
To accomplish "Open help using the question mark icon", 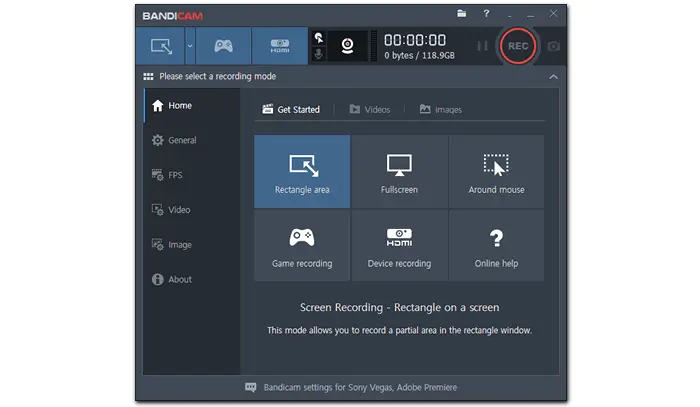I will coord(486,14).
